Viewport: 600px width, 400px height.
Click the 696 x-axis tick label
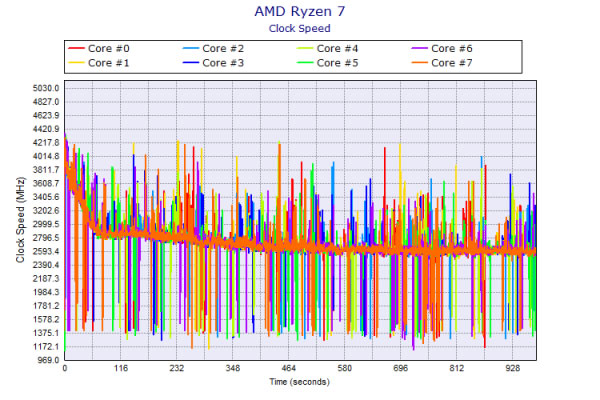click(401, 368)
